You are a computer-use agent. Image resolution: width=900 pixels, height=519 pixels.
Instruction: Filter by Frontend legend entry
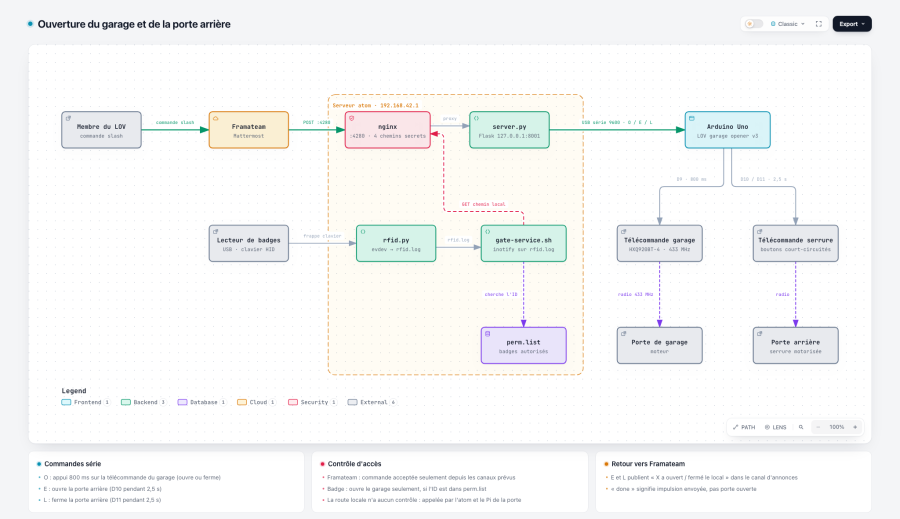(x=86, y=402)
